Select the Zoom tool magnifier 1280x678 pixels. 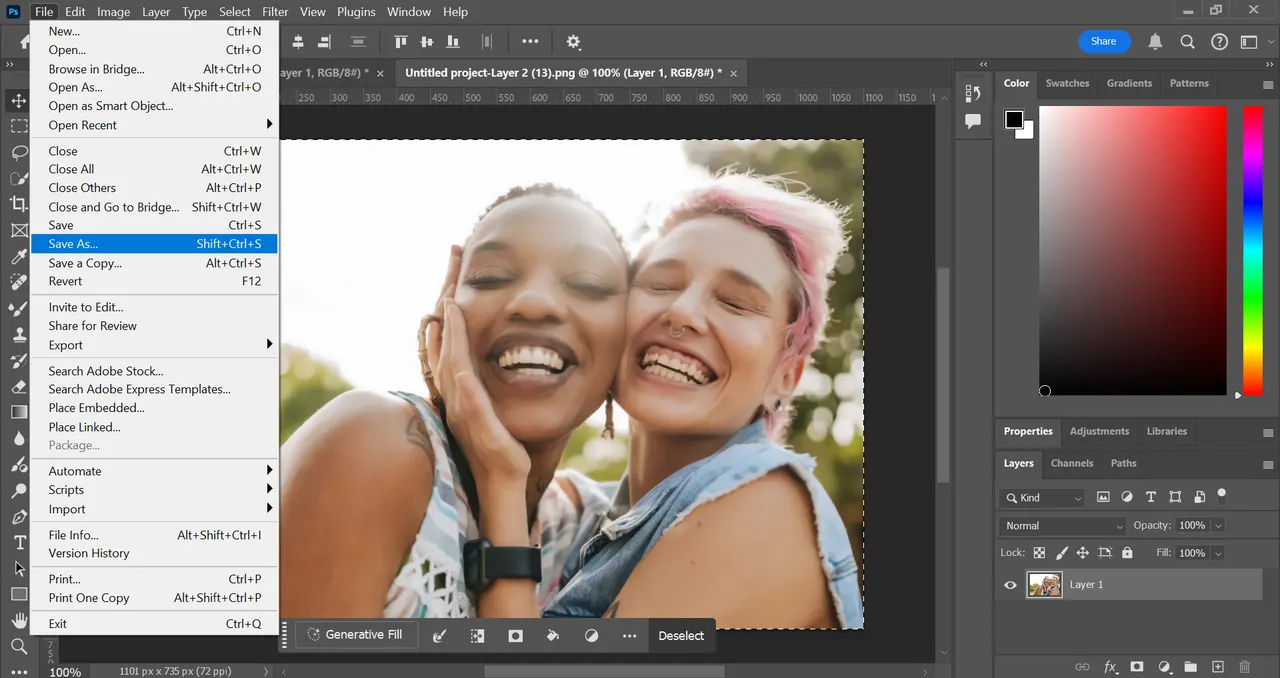(x=19, y=646)
